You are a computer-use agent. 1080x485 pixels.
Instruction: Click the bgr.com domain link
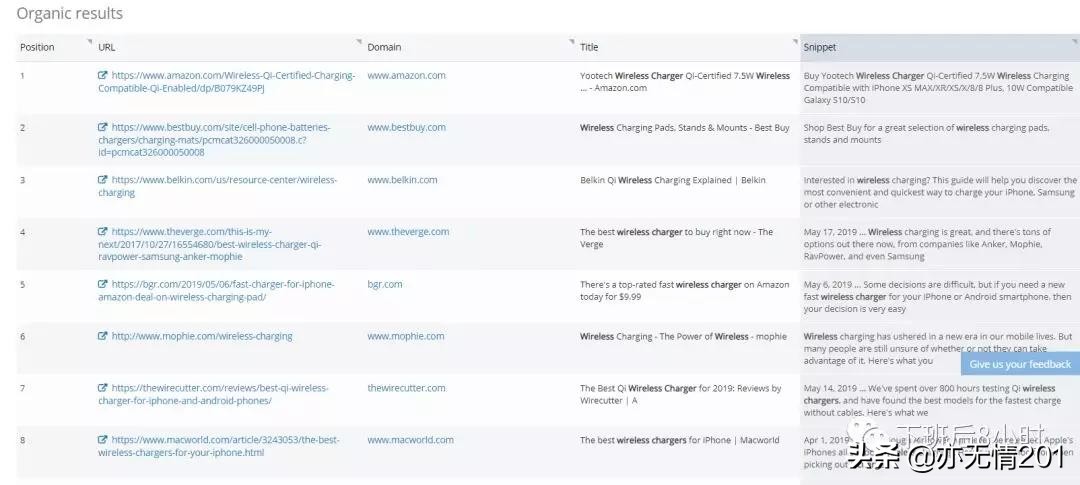tap(385, 284)
